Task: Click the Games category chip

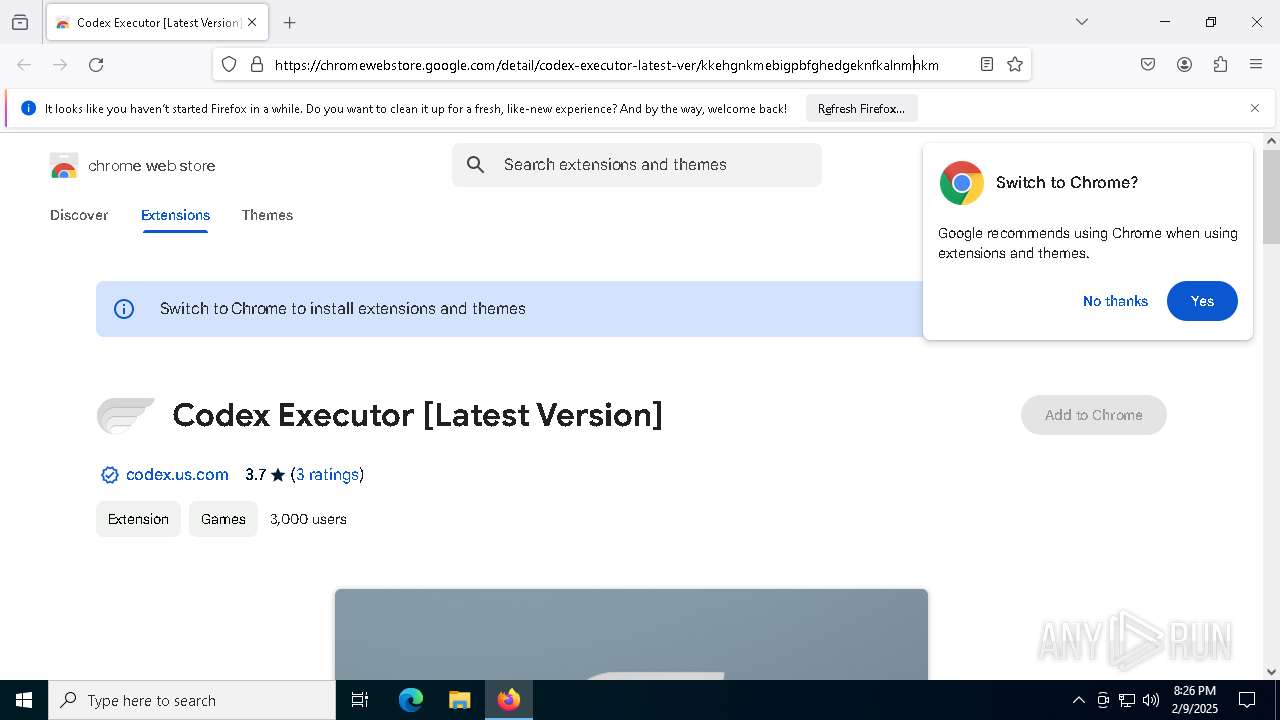Action: 223,519
